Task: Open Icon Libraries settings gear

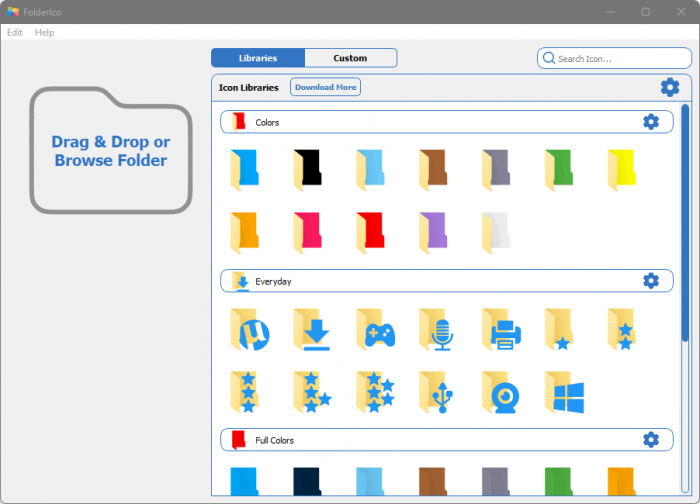Action: [670, 87]
